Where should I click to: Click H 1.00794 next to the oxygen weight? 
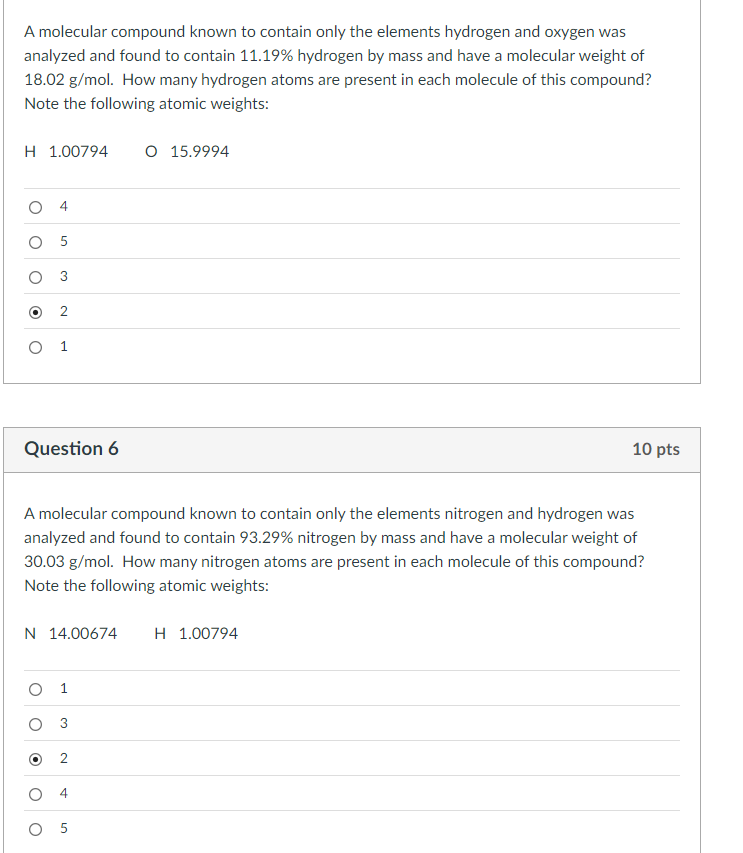[x=66, y=152]
